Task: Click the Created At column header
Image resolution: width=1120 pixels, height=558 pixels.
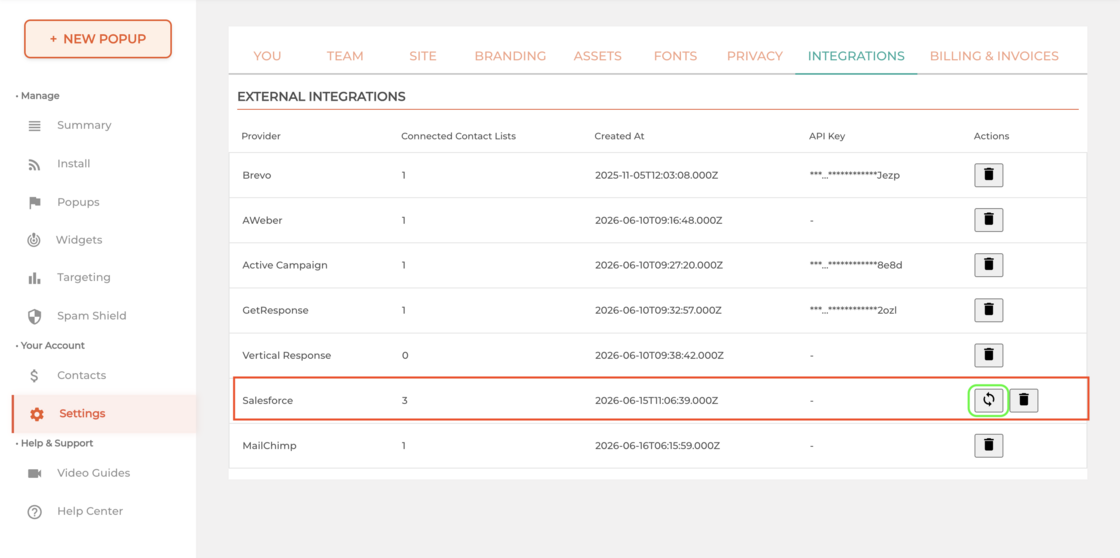Action: [619, 136]
